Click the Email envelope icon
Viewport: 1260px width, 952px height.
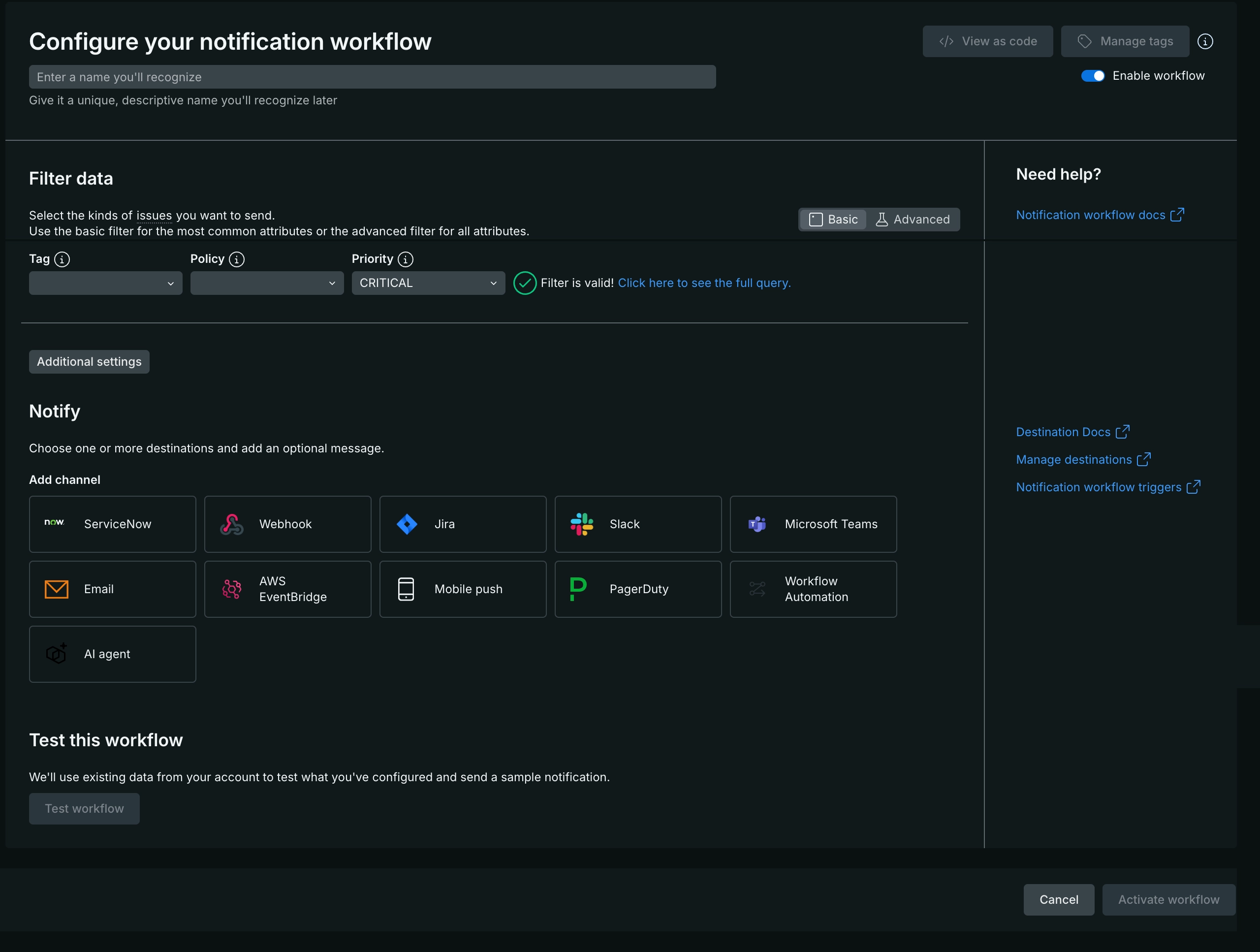pyautogui.click(x=57, y=589)
